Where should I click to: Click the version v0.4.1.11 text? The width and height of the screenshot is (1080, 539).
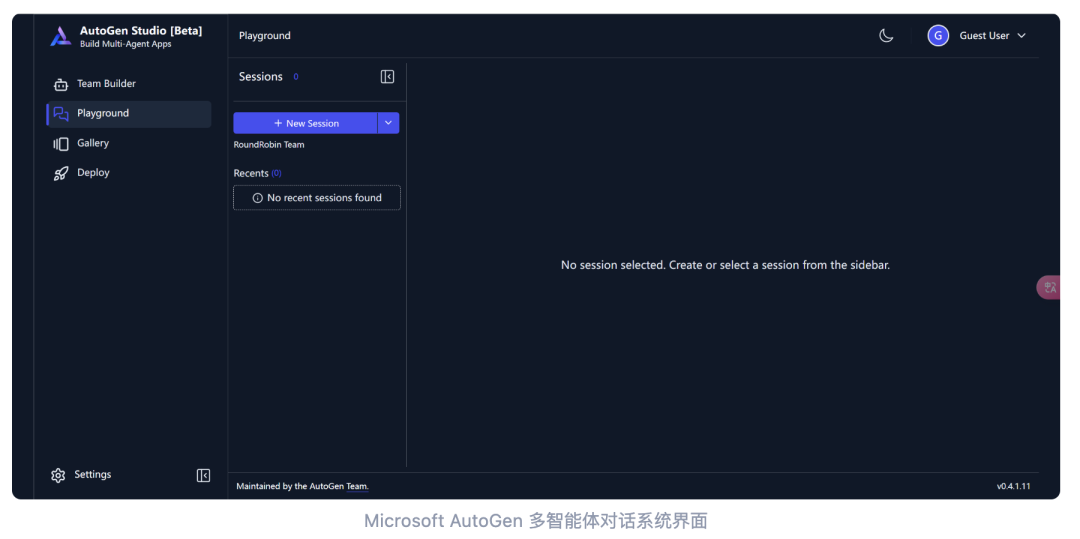coord(1013,486)
